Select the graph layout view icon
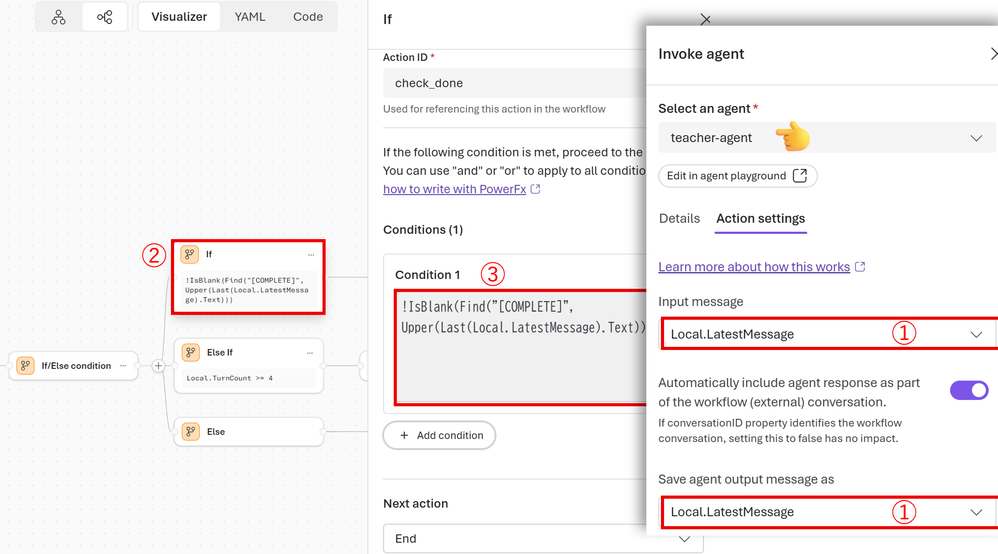The image size is (998, 554). (104, 17)
